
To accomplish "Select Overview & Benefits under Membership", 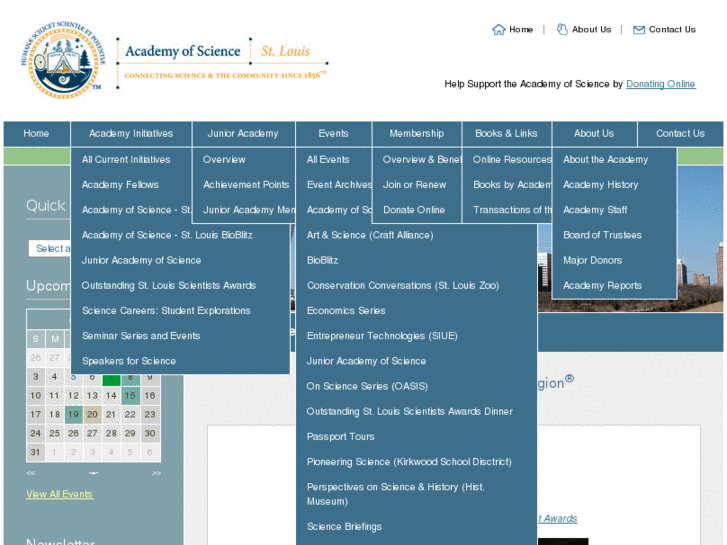I will click(422, 160).
